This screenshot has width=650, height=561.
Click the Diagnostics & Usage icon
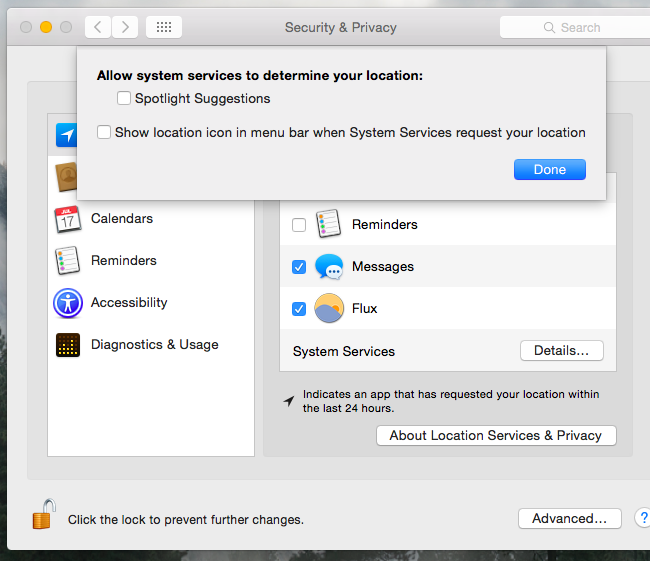[x=68, y=345]
